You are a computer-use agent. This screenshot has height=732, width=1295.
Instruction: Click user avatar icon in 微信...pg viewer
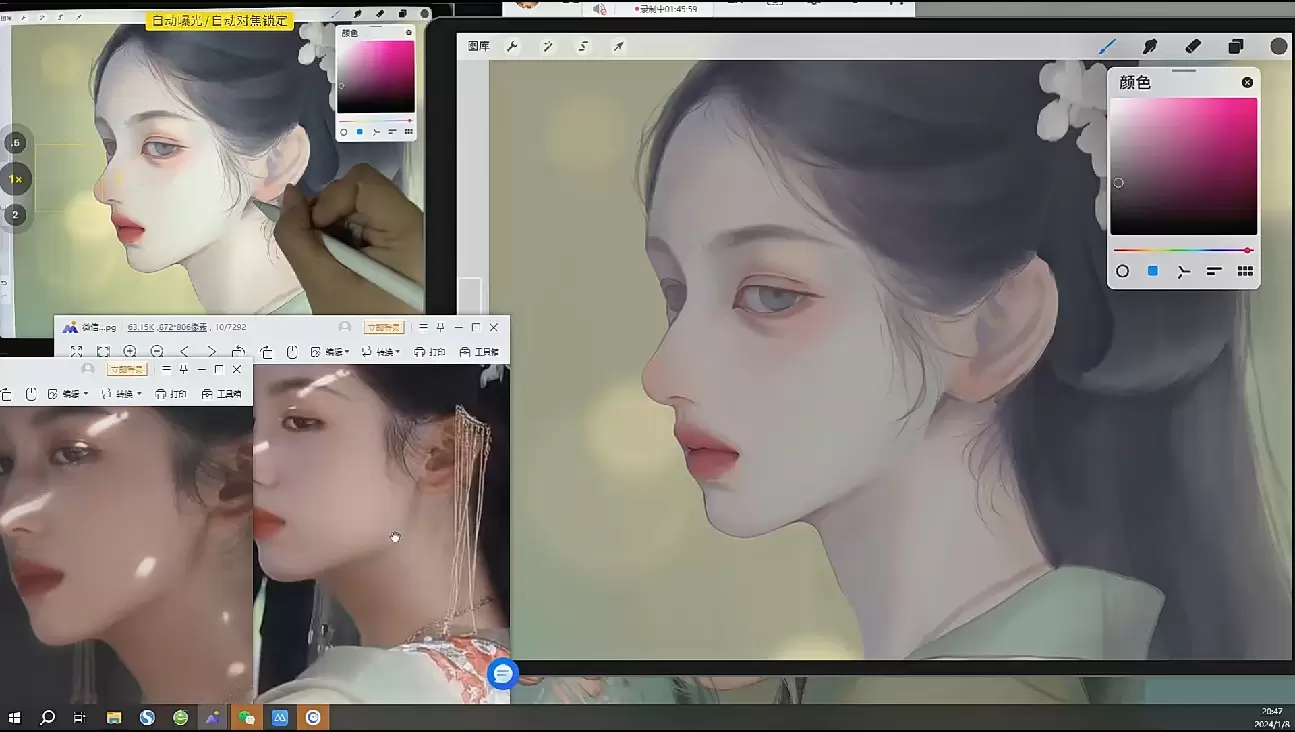[345, 327]
